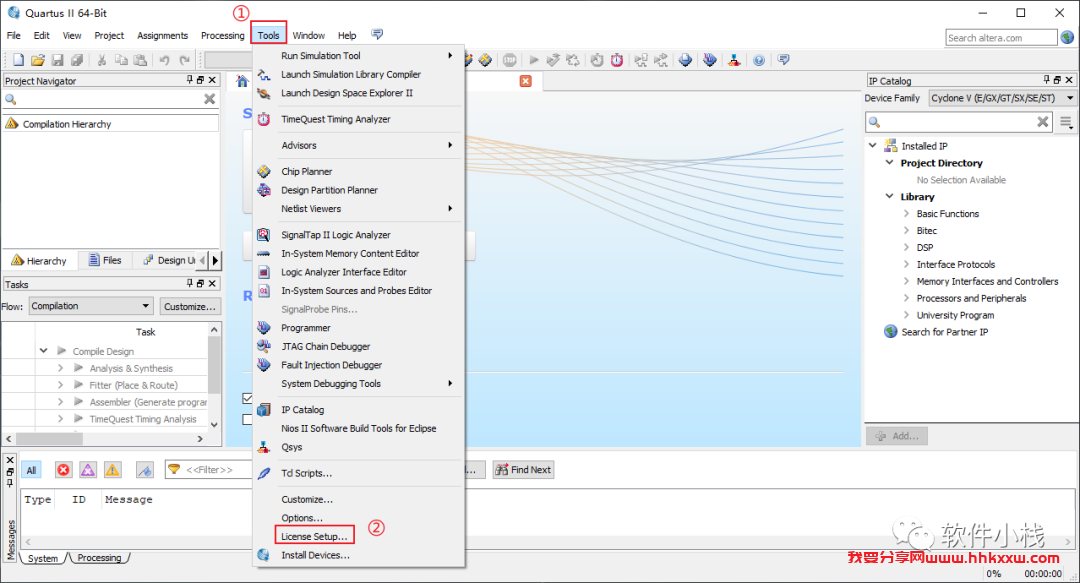Click the Programmer toolbar icon
Image resolution: width=1080 pixels, height=583 pixels.
click(x=709, y=61)
